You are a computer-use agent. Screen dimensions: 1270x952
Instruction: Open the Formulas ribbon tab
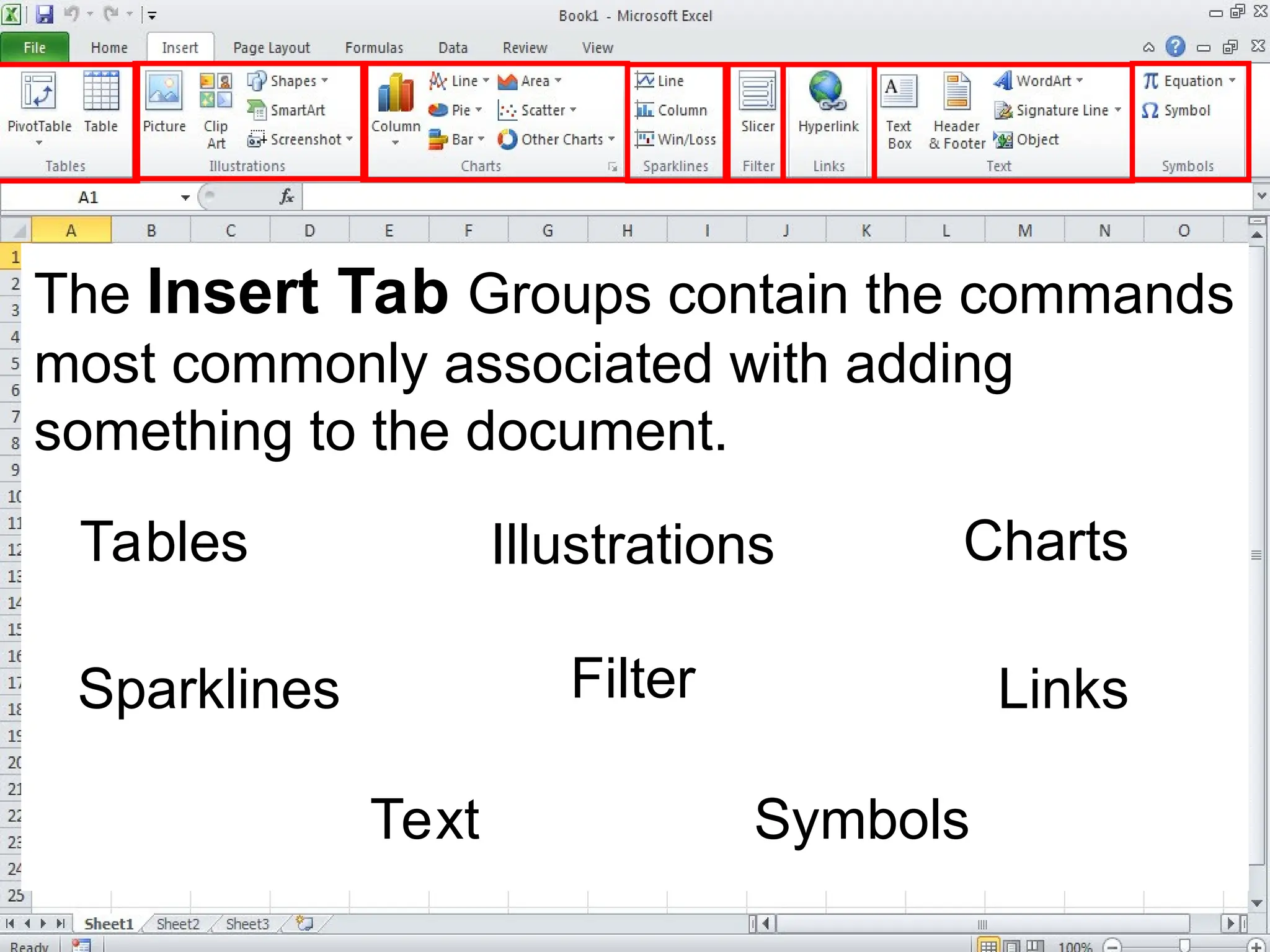click(374, 48)
